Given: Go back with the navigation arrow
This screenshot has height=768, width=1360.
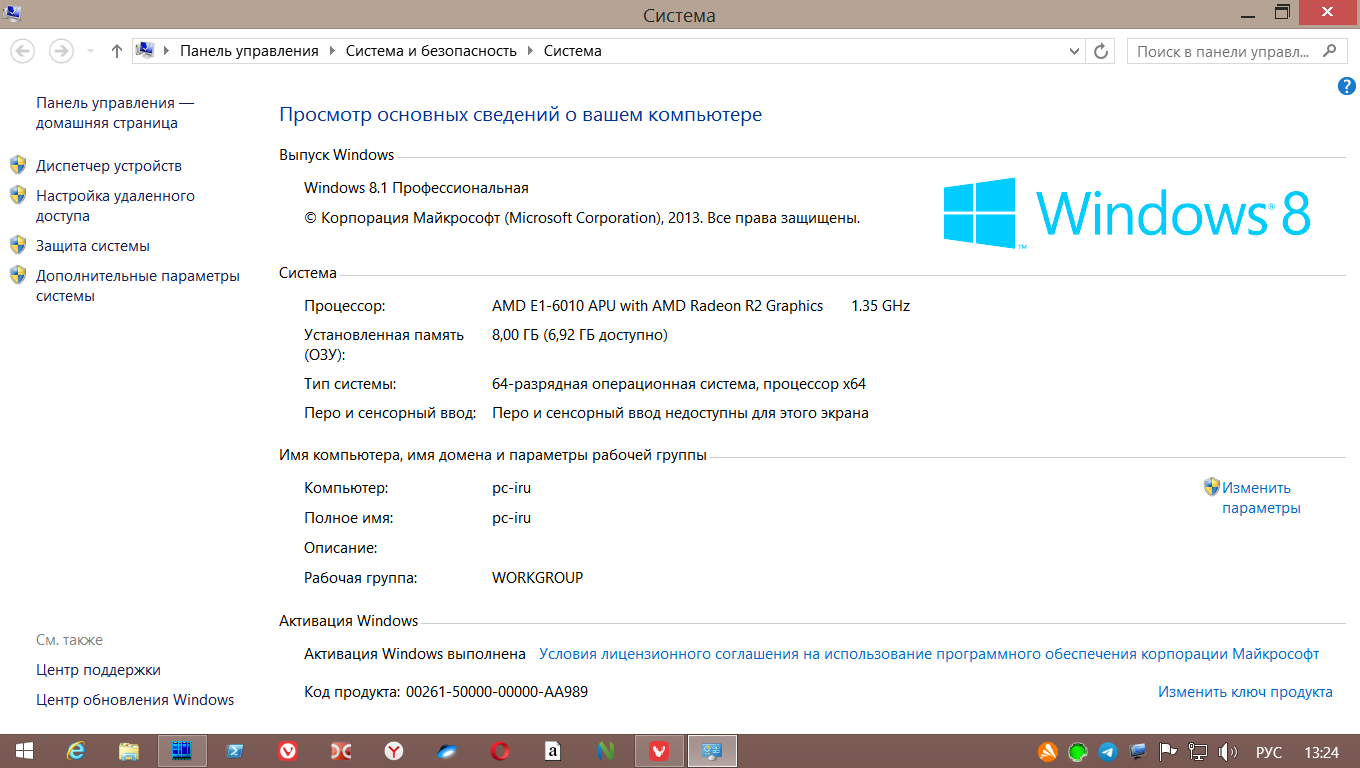Looking at the screenshot, I should (x=23, y=51).
